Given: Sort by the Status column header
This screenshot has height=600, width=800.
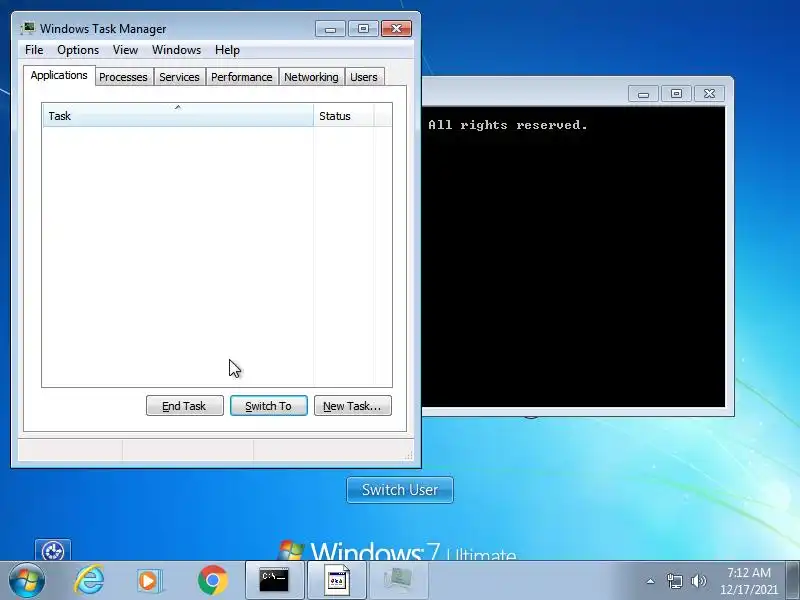Looking at the screenshot, I should tap(343, 115).
